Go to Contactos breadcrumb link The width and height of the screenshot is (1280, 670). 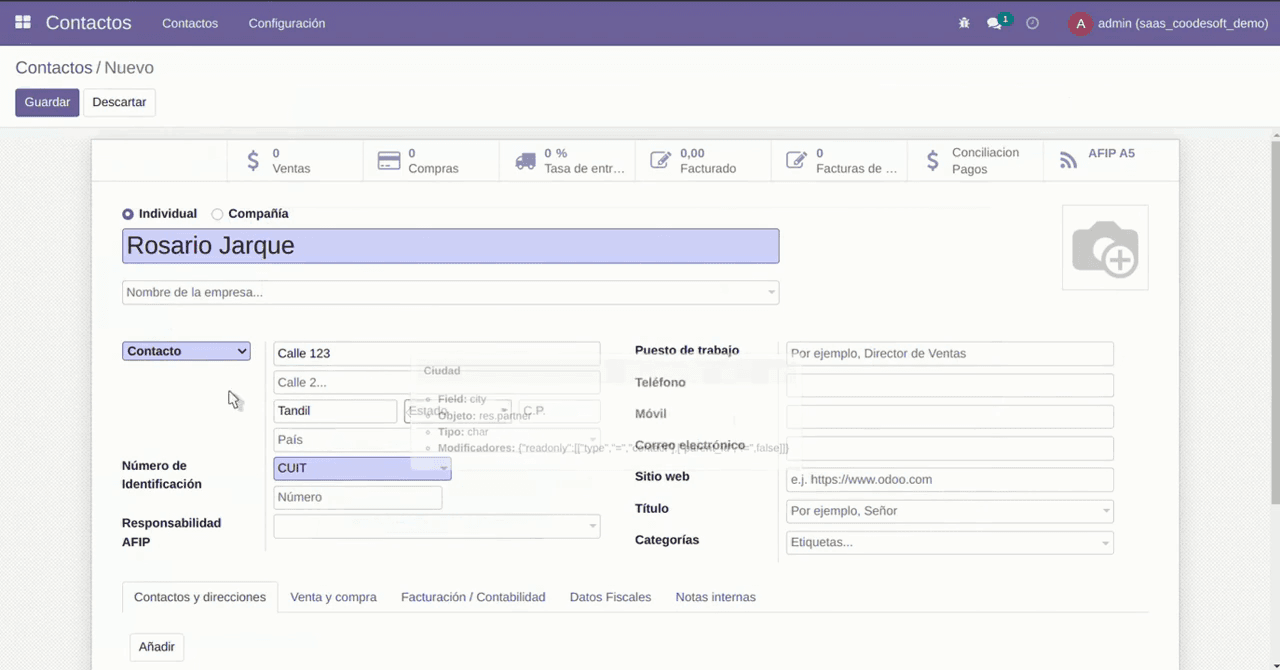tap(54, 68)
